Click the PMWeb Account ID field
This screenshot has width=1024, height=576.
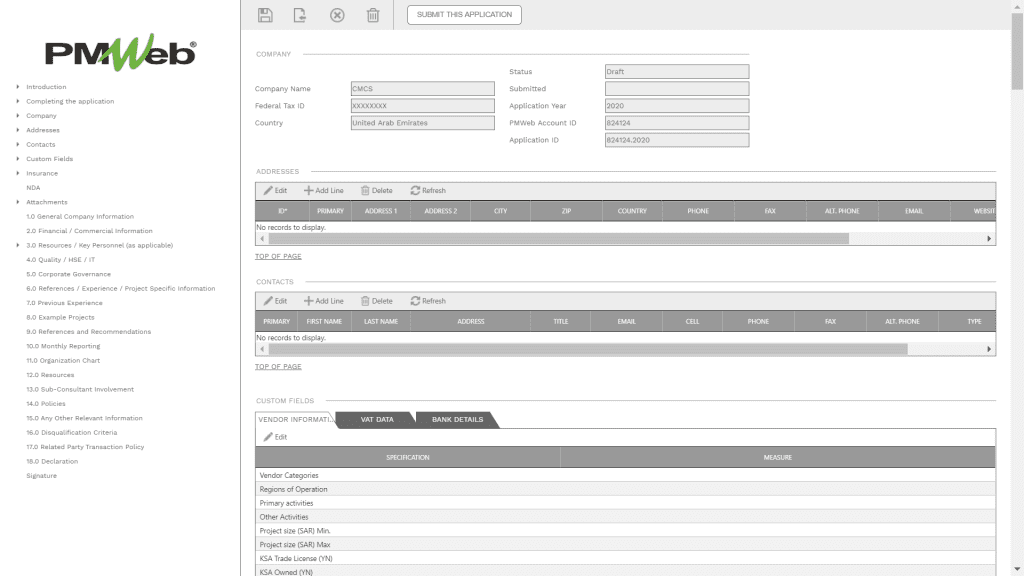pos(677,123)
